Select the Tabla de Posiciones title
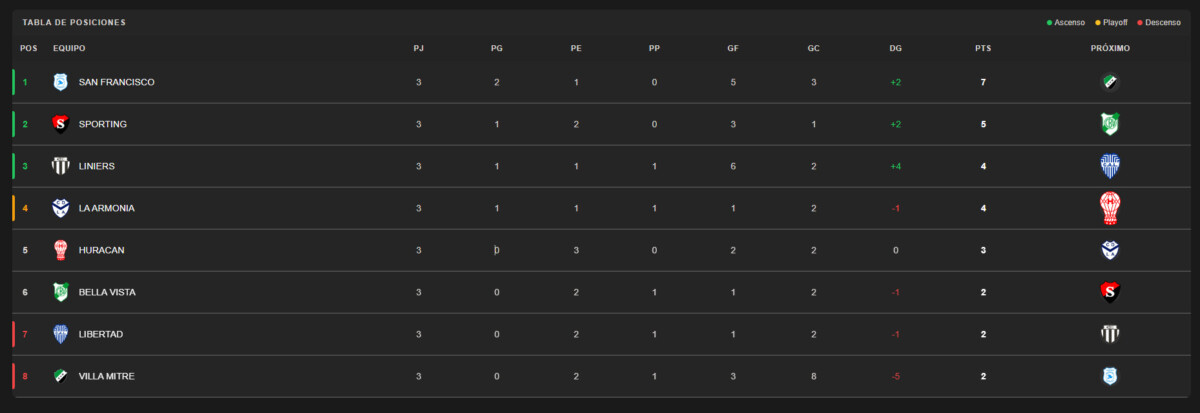This screenshot has width=1200, height=413. 74,22
